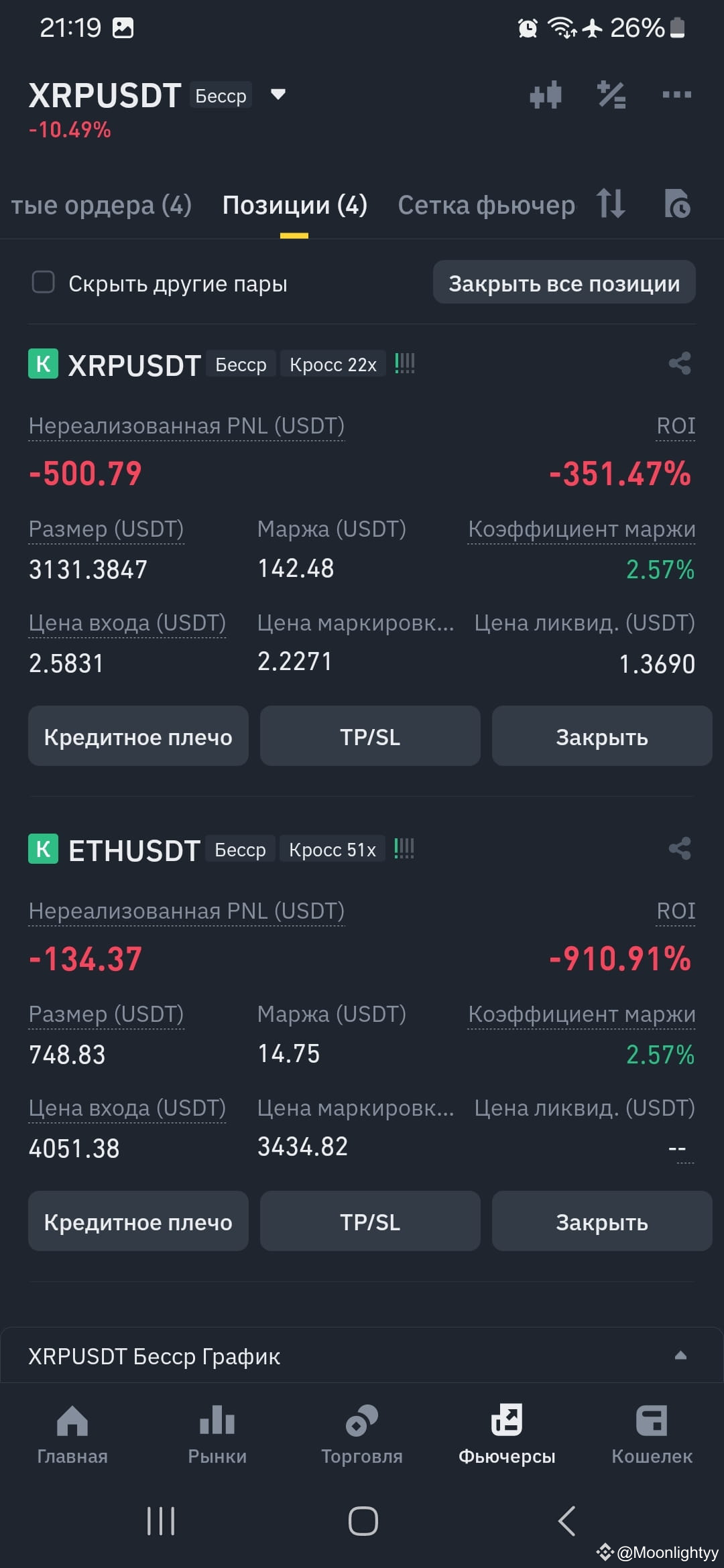Expand the XRPUSDT trading pair dropdown arrow
Screen dimensions: 724x1568
point(278,94)
